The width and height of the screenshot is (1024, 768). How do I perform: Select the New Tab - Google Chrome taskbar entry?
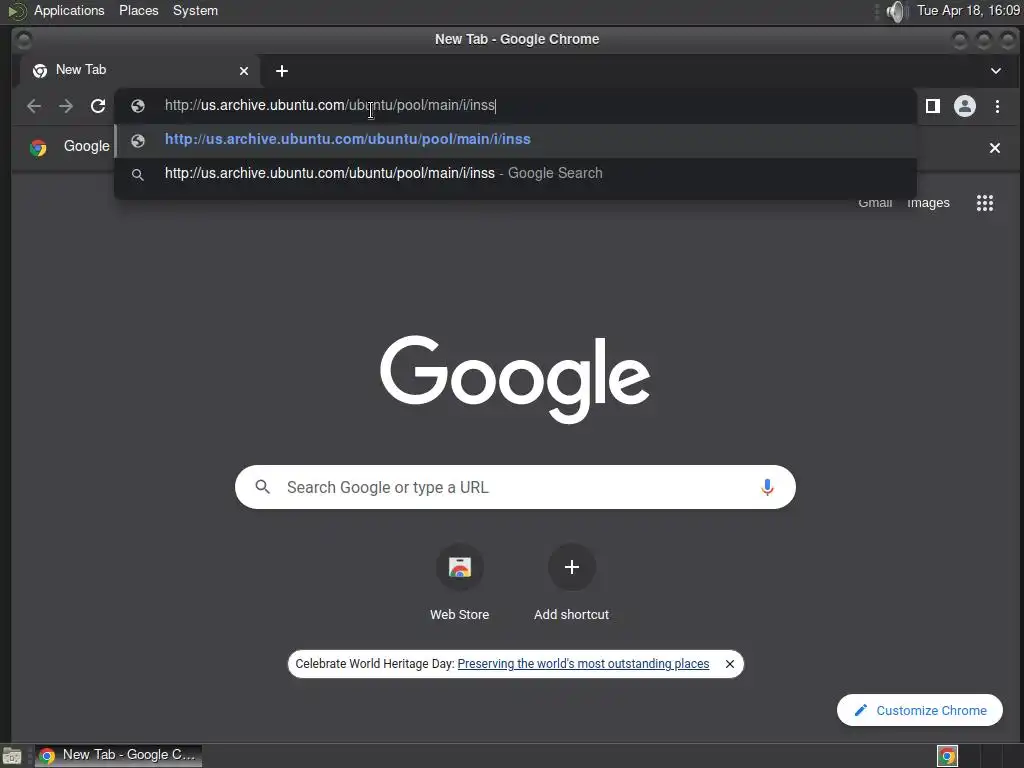tap(118, 755)
